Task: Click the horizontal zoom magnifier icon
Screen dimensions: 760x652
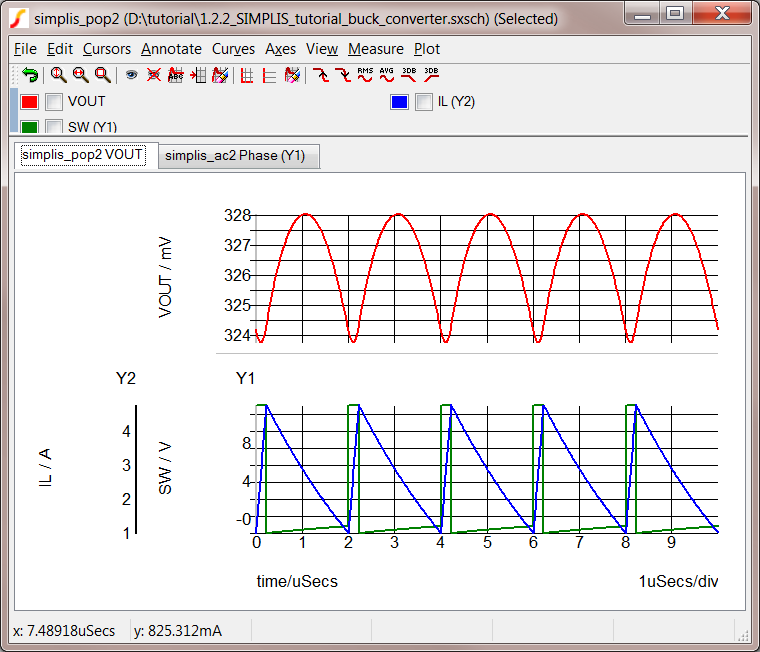Action: (80, 75)
